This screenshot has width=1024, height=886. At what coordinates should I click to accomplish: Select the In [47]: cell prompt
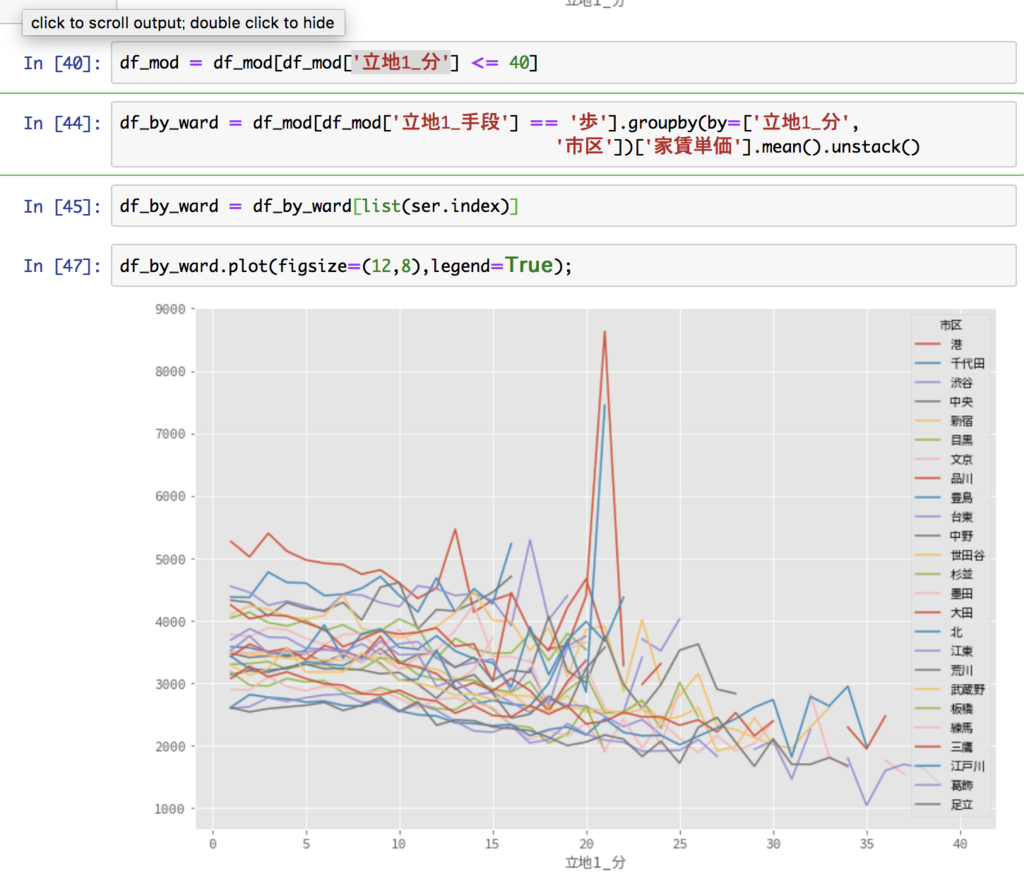tap(62, 266)
